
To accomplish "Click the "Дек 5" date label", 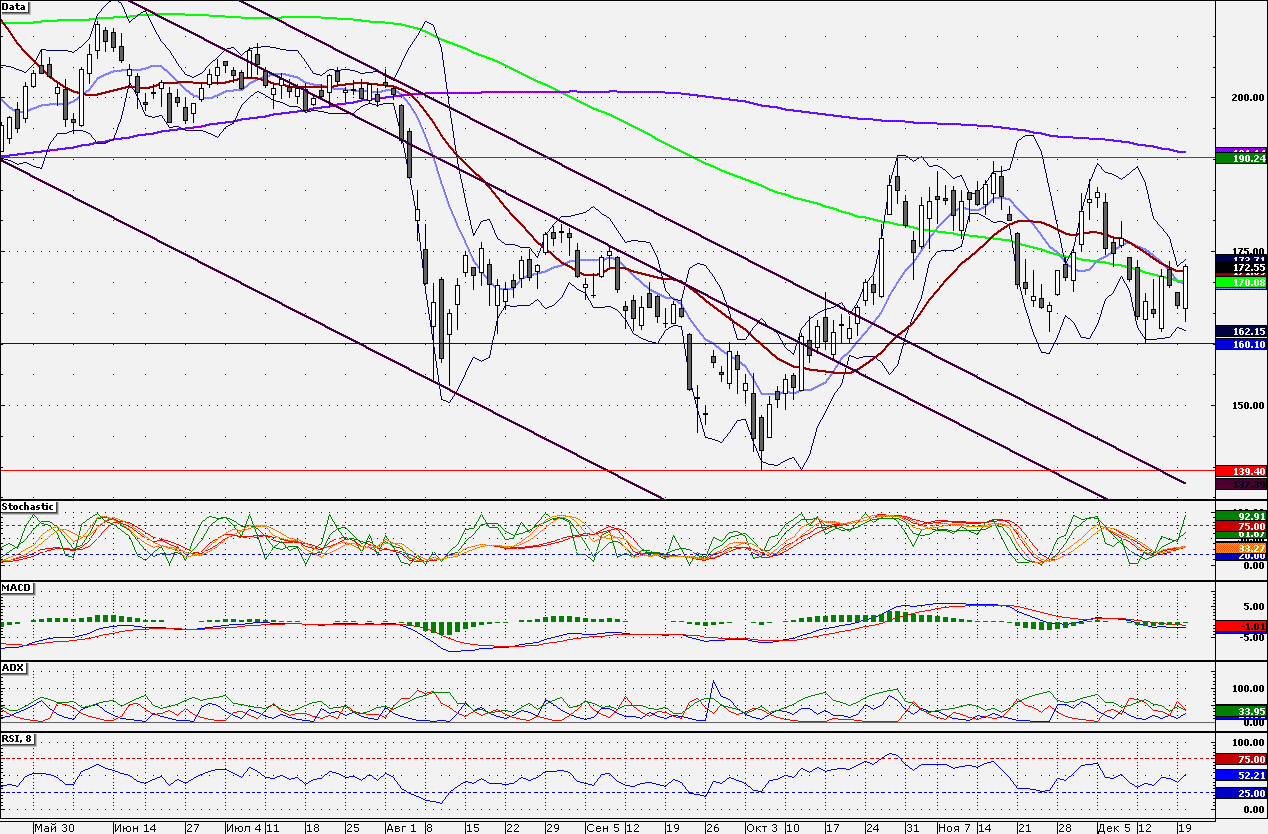I will [1113, 828].
